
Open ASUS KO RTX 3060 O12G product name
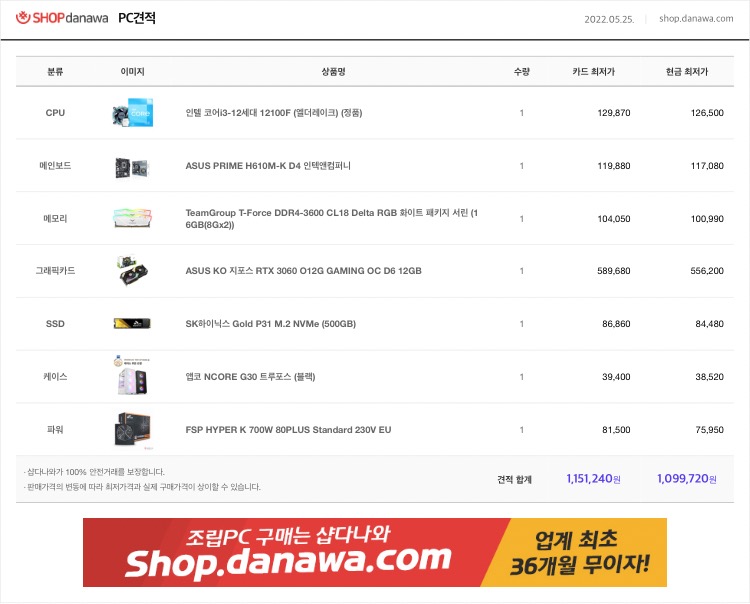tap(303, 271)
